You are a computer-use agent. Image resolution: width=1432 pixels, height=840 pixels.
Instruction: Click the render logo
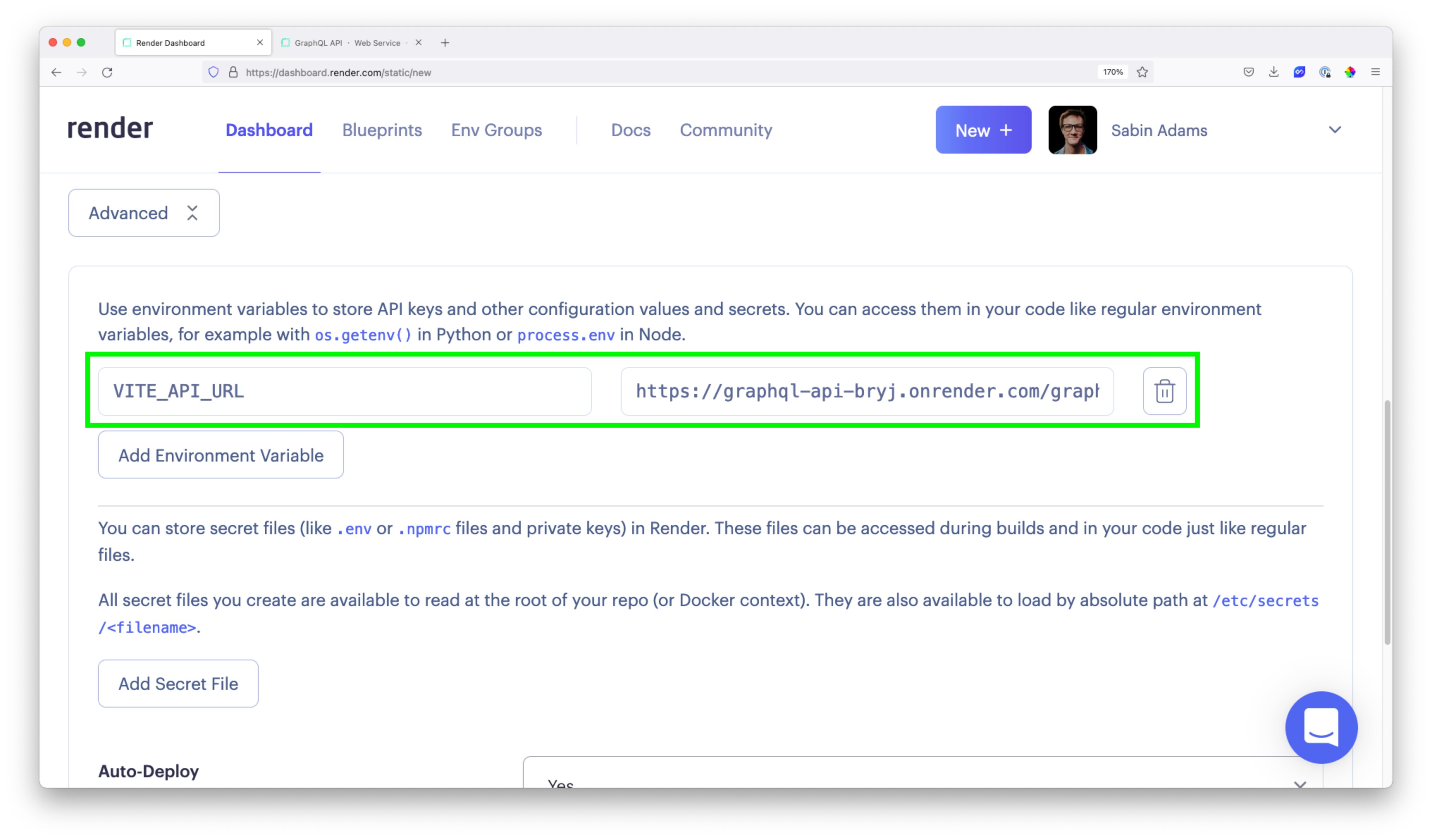(x=110, y=129)
